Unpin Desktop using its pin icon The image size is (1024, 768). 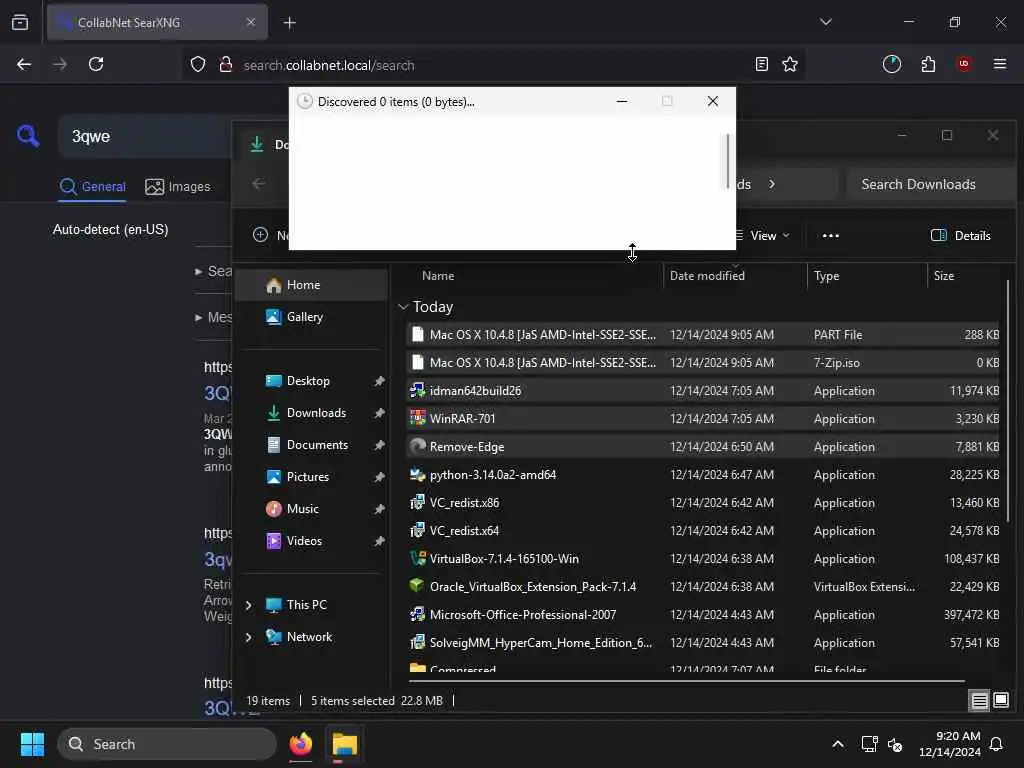379,381
